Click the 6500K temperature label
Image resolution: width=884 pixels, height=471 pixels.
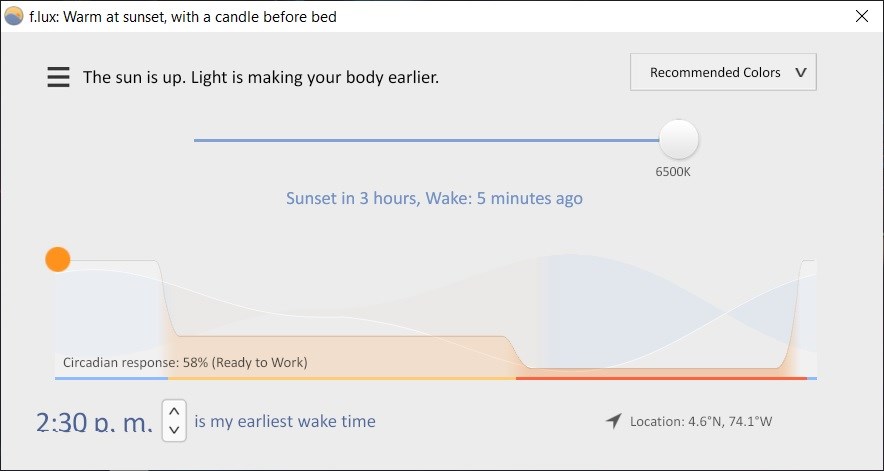[x=673, y=172]
